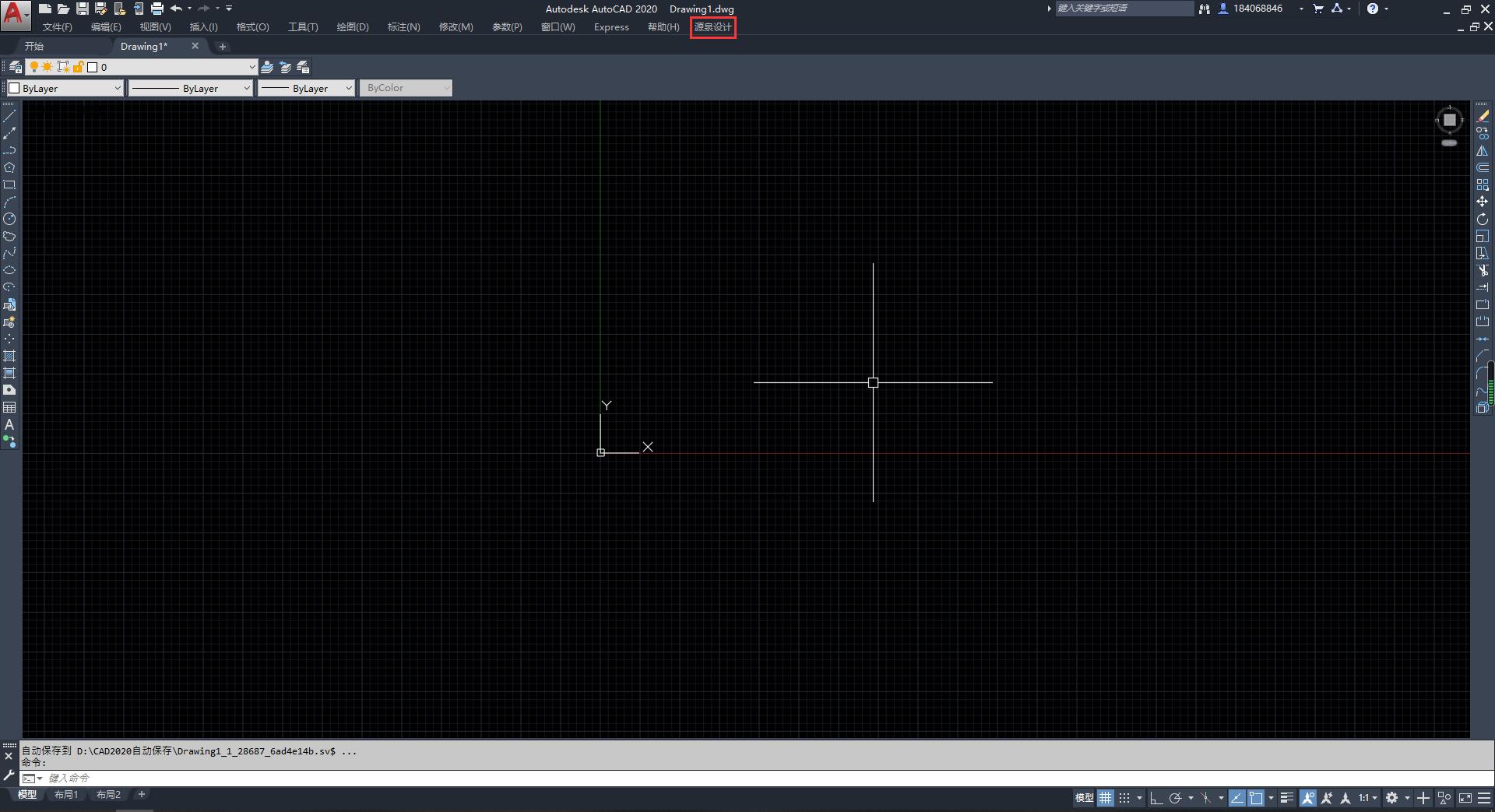Toggle Ortho mode in status bar
This screenshot has width=1495, height=812.
(x=1156, y=798)
